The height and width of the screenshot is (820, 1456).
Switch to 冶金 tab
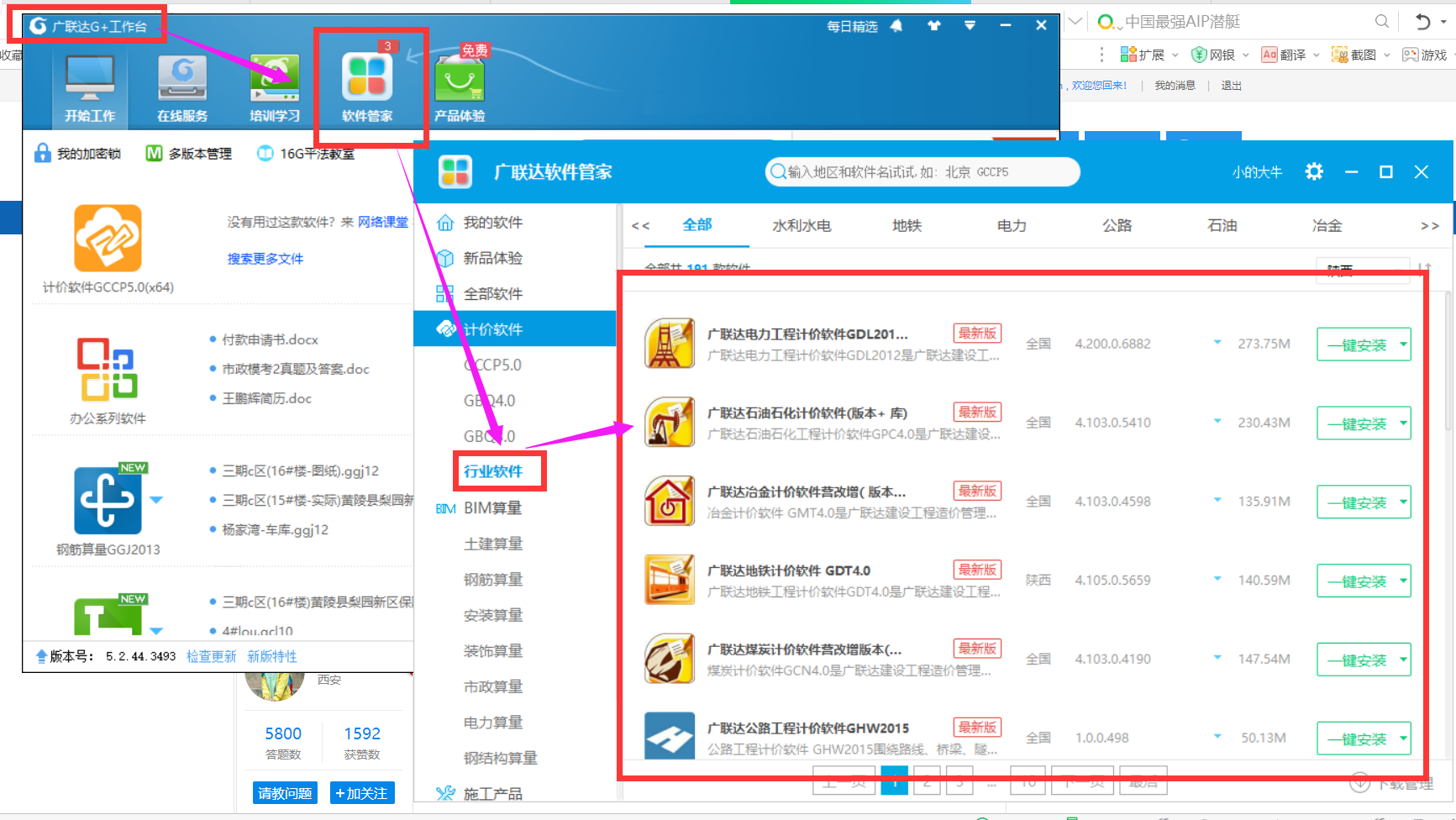click(x=1327, y=225)
